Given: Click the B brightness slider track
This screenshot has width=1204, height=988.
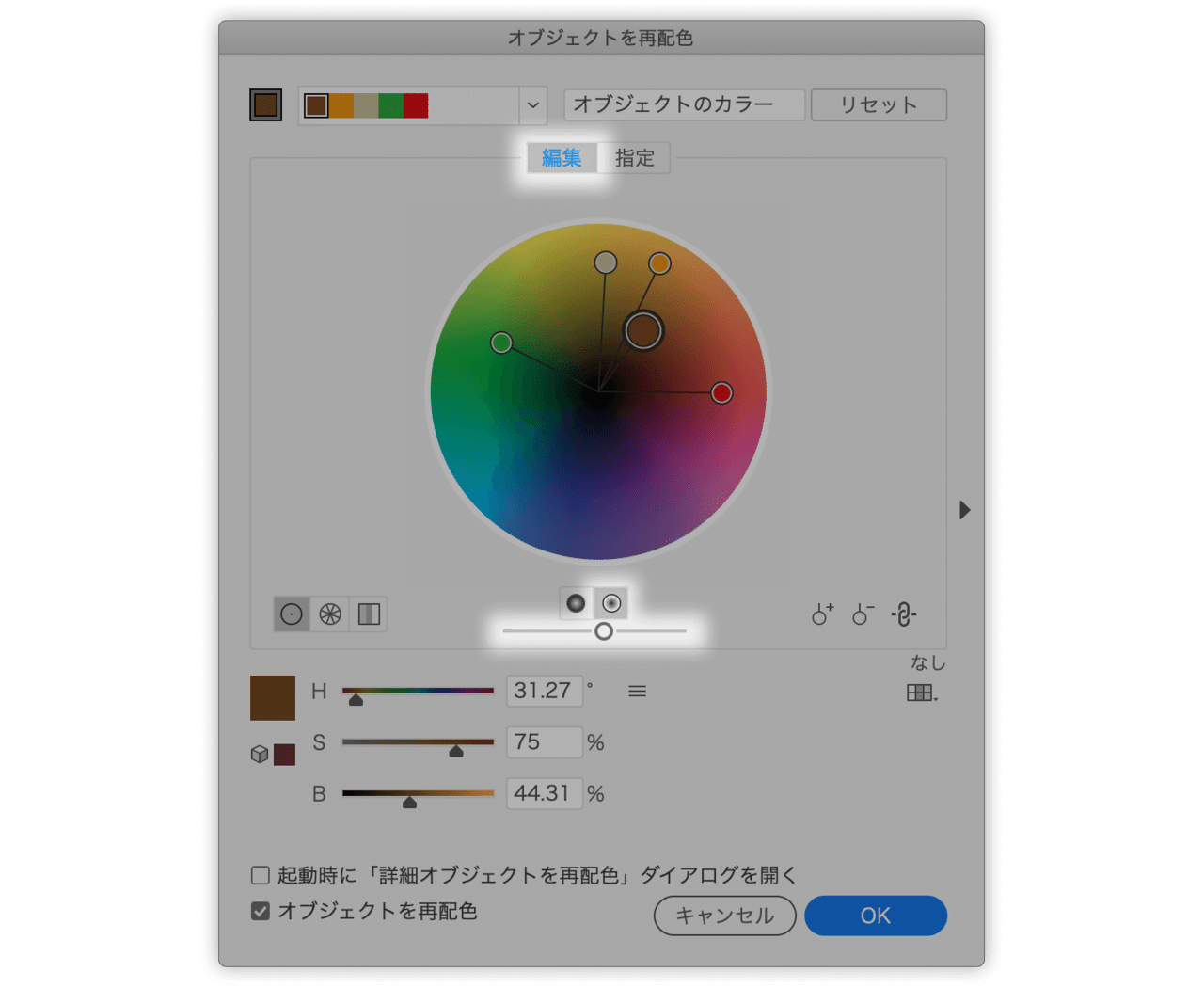Looking at the screenshot, I should (418, 793).
